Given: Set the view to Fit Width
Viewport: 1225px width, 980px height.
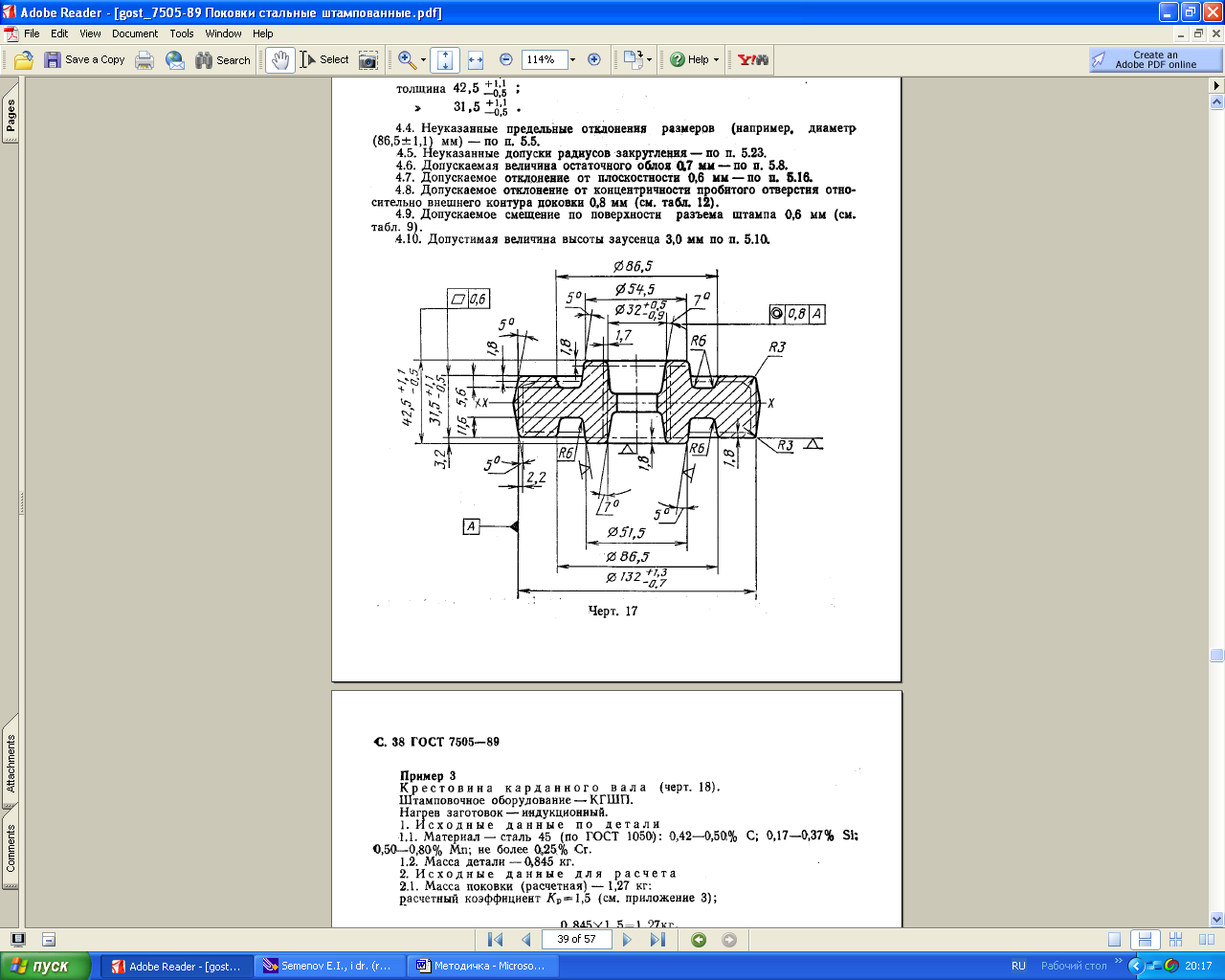Looking at the screenshot, I should 476,60.
